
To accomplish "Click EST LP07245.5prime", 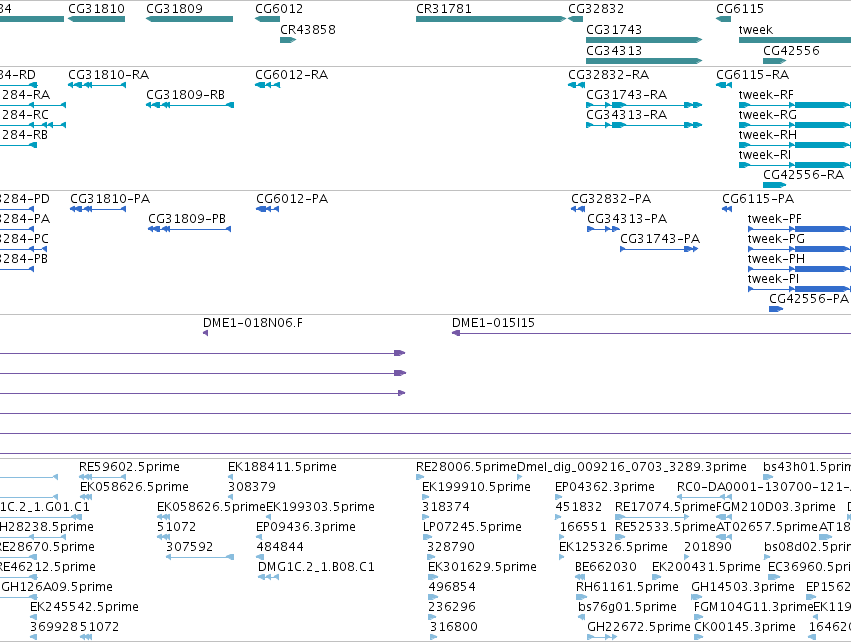I will tap(472, 527).
